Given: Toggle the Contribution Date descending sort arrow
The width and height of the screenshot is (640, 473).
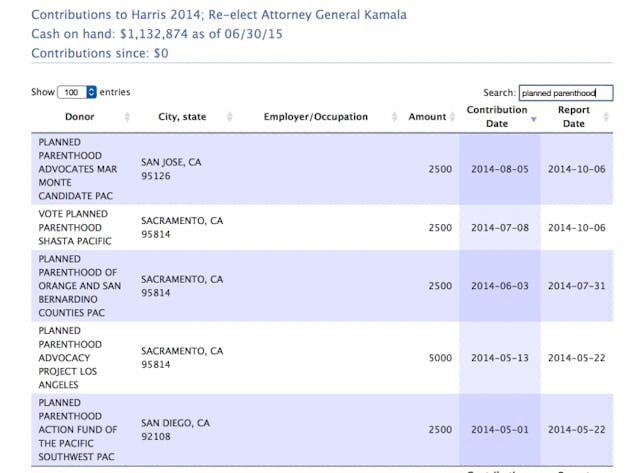Looking at the screenshot, I should [x=534, y=118].
